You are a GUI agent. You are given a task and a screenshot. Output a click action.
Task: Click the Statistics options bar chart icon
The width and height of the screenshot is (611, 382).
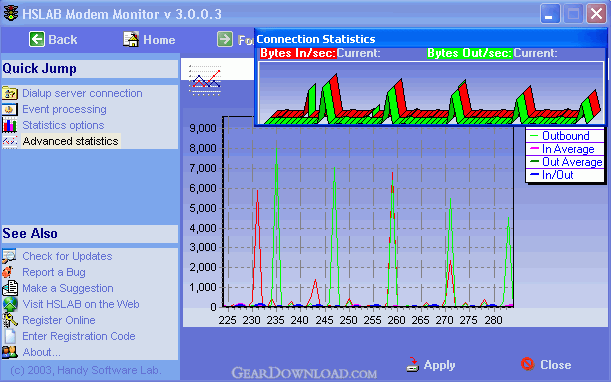click(x=9, y=125)
